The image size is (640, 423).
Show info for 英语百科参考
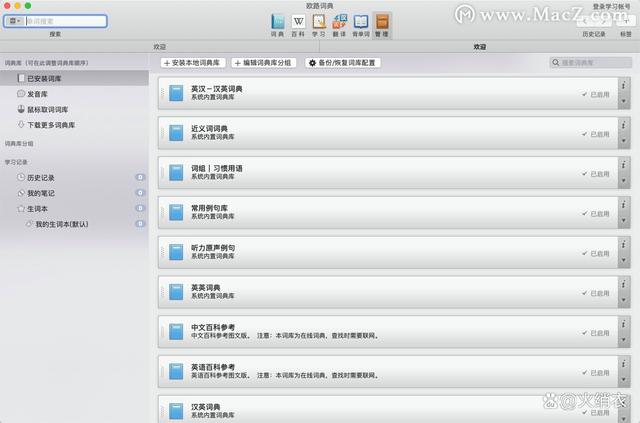pyautogui.click(x=624, y=363)
